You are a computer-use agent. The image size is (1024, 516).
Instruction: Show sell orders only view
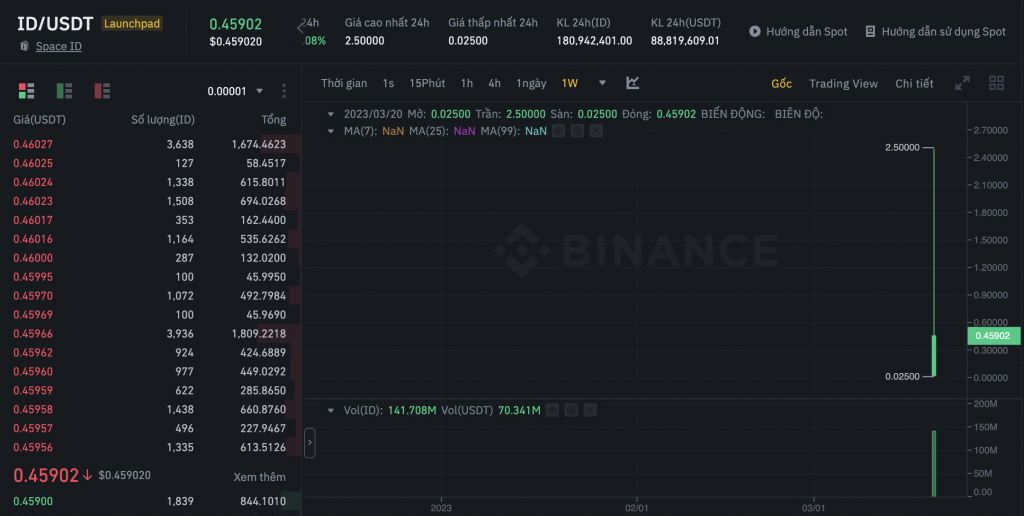point(102,91)
